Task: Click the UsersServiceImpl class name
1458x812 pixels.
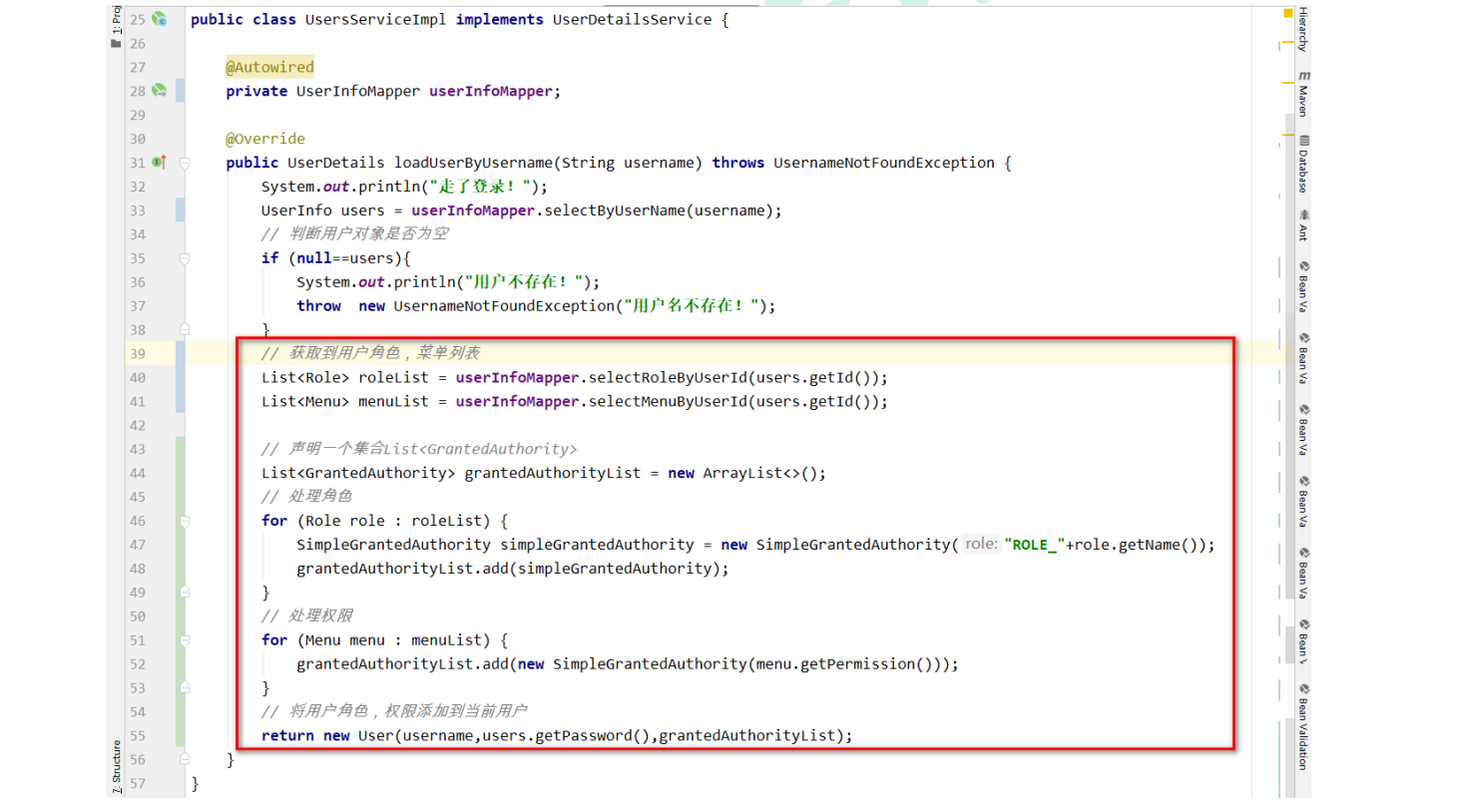Action: pos(375,19)
